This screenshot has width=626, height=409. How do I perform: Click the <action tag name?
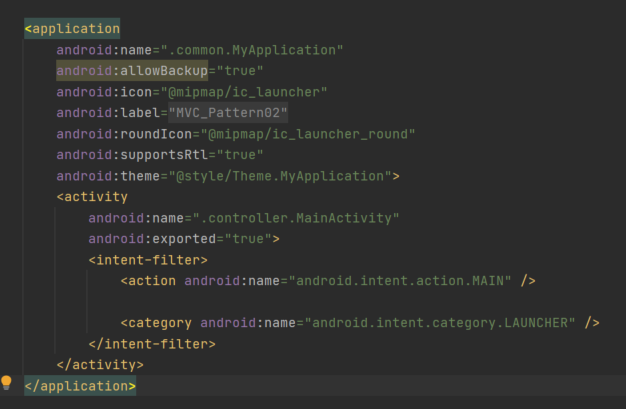click(148, 281)
